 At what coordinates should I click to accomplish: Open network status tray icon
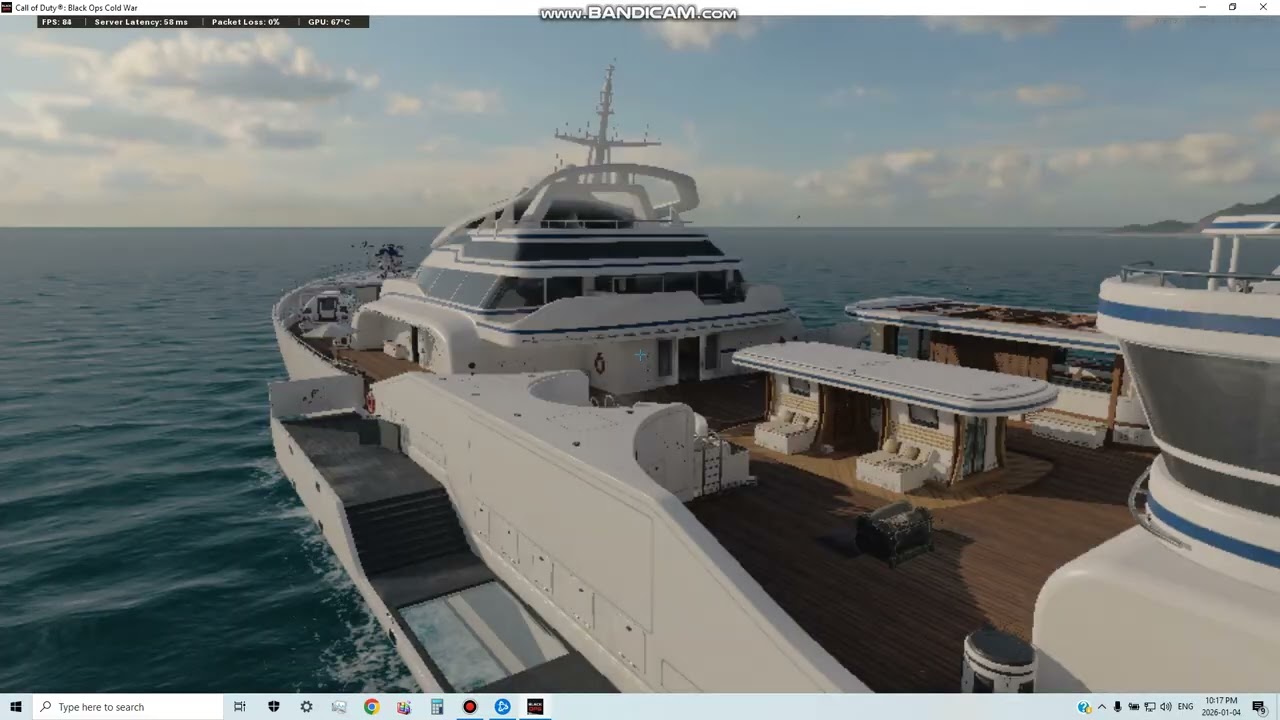(x=1150, y=707)
